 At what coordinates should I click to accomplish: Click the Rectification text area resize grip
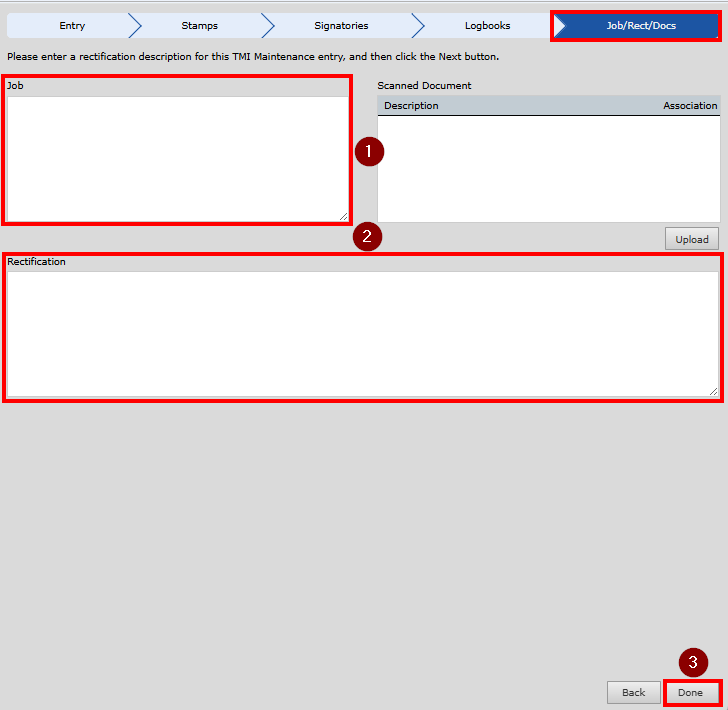pyautogui.click(x=713, y=391)
